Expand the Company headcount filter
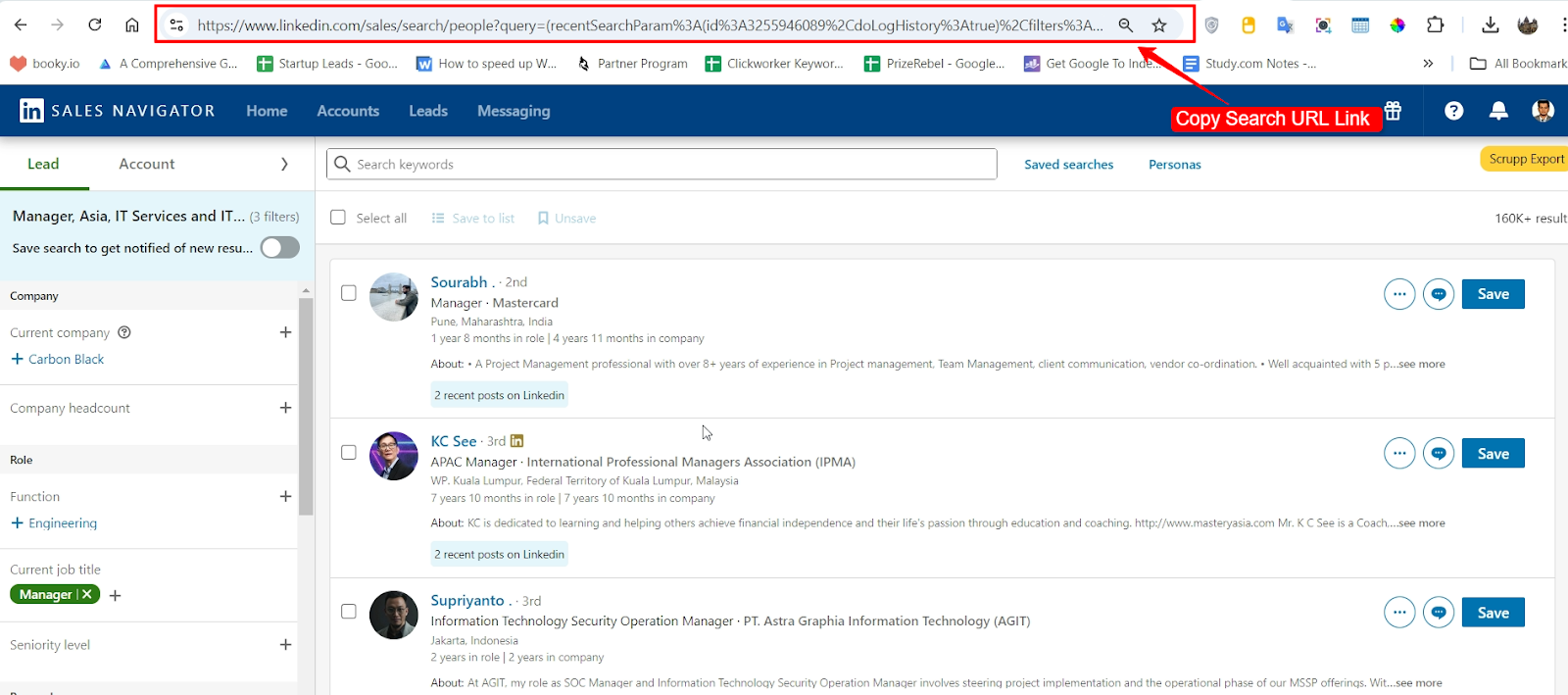This screenshot has height=695, width=1568. (x=285, y=408)
